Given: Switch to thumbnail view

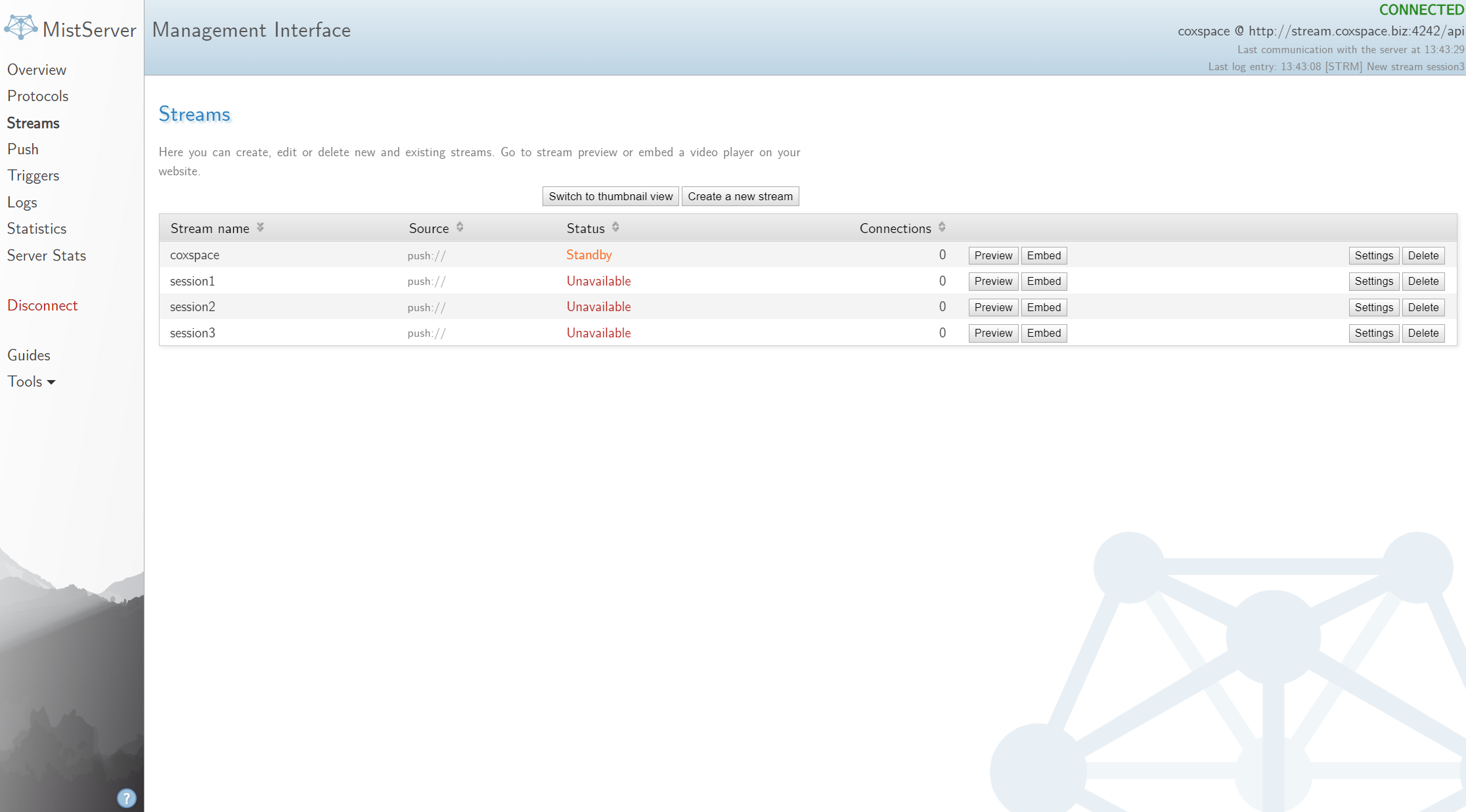Looking at the screenshot, I should point(611,196).
